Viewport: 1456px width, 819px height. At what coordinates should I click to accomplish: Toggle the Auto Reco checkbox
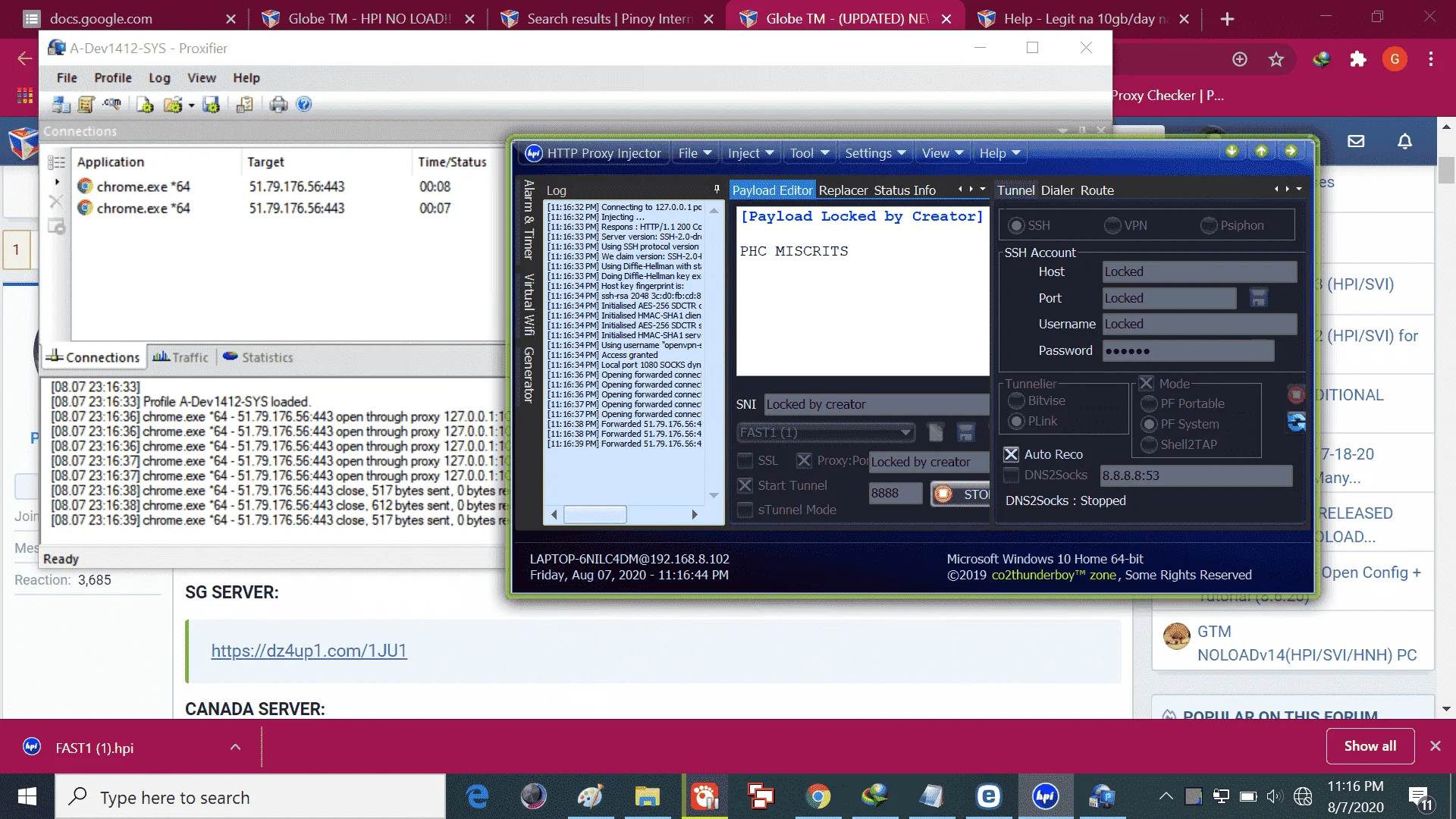[1011, 454]
